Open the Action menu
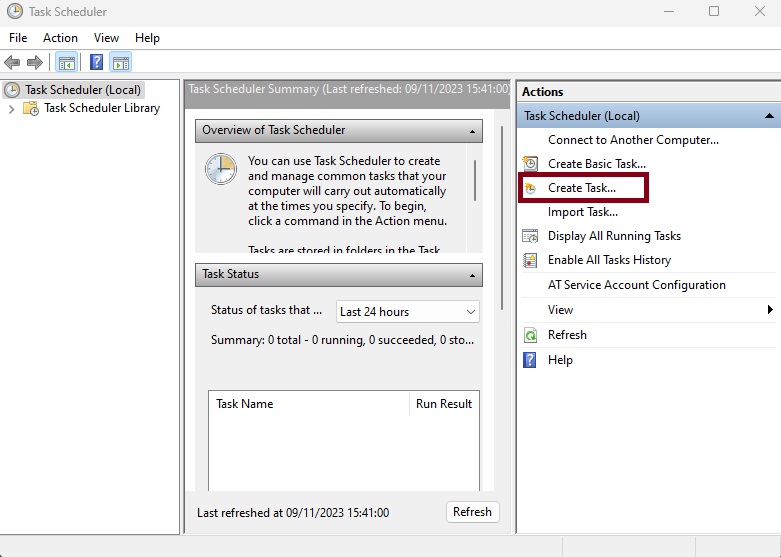 pyautogui.click(x=60, y=38)
